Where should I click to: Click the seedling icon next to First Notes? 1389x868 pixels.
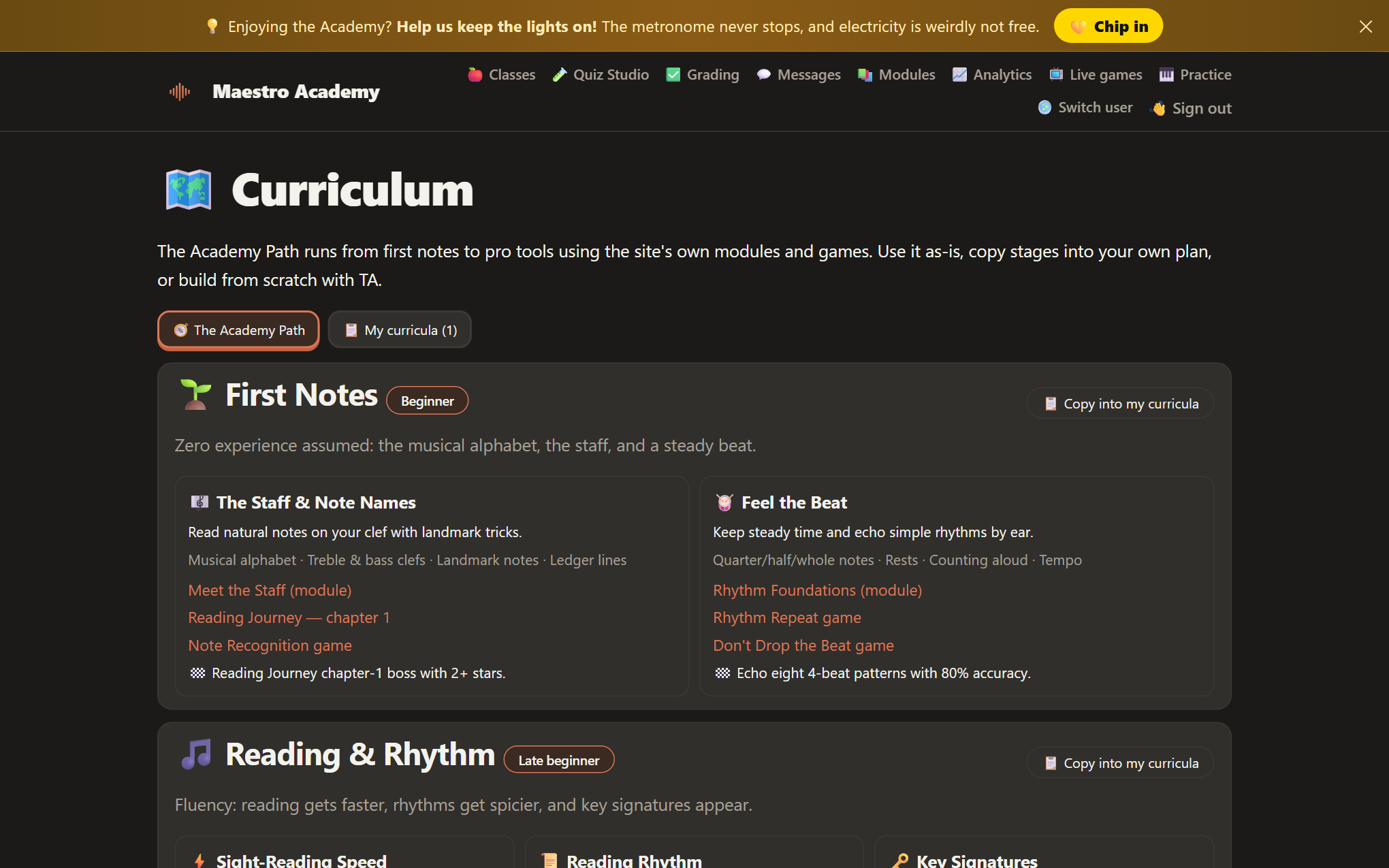(195, 395)
